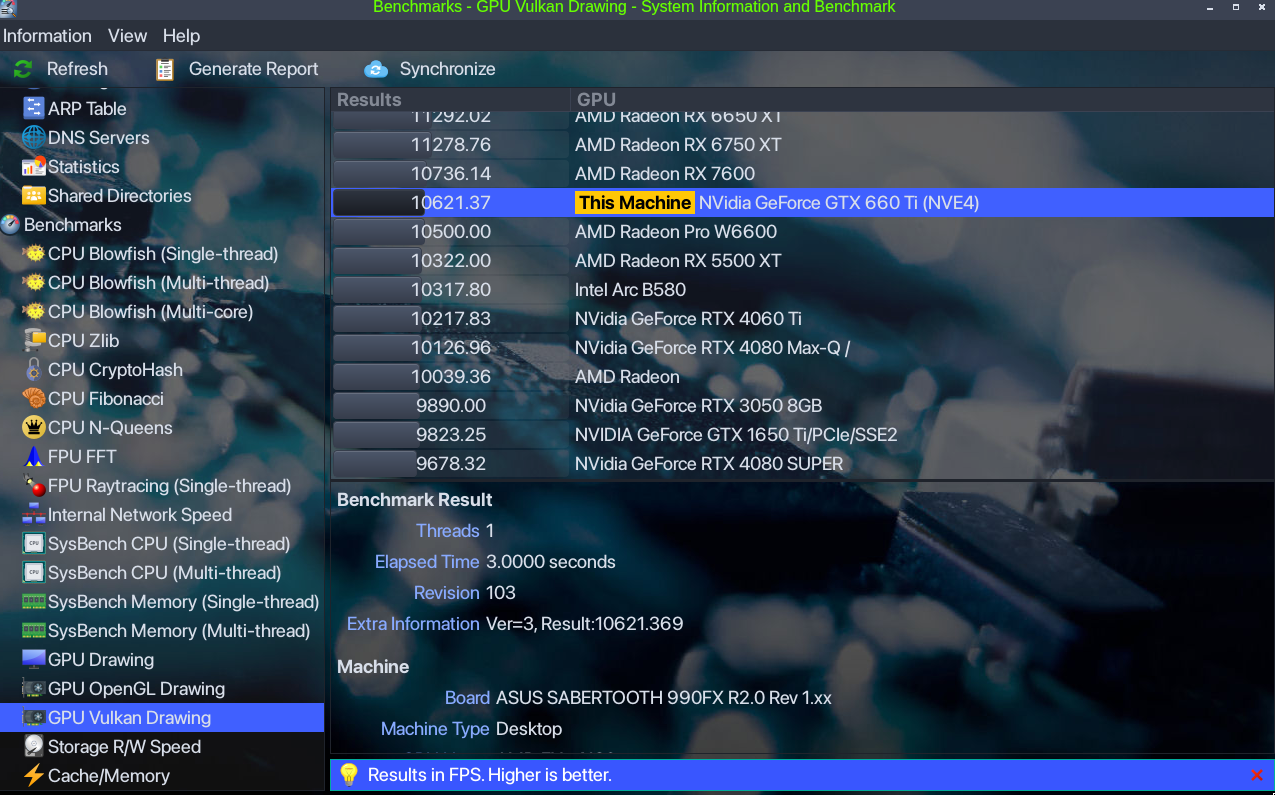Click the CPU Zlib icon
Viewport: 1275px width, 795px height.
tap(34, 340)
